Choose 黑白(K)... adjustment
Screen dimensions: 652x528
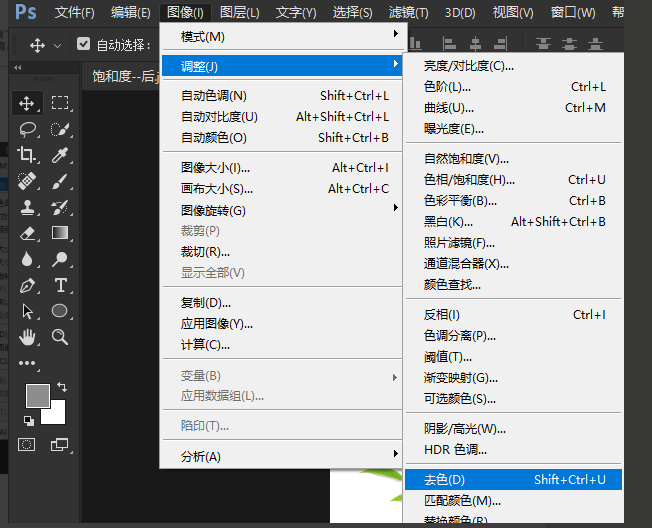[513, 222]
